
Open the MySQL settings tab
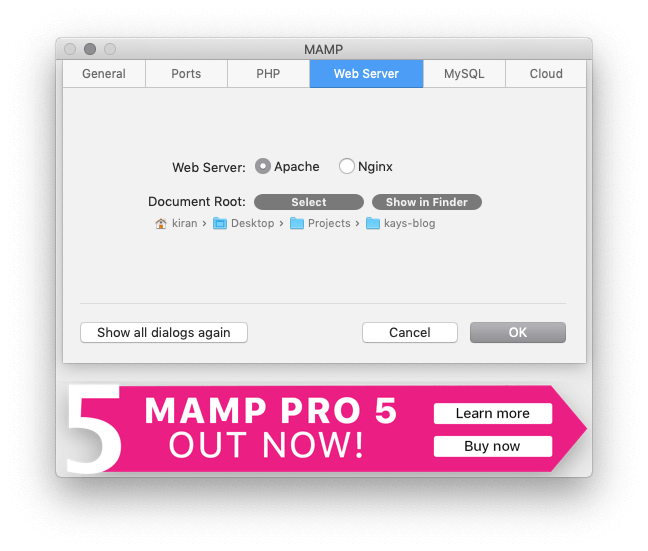point(464,74)
